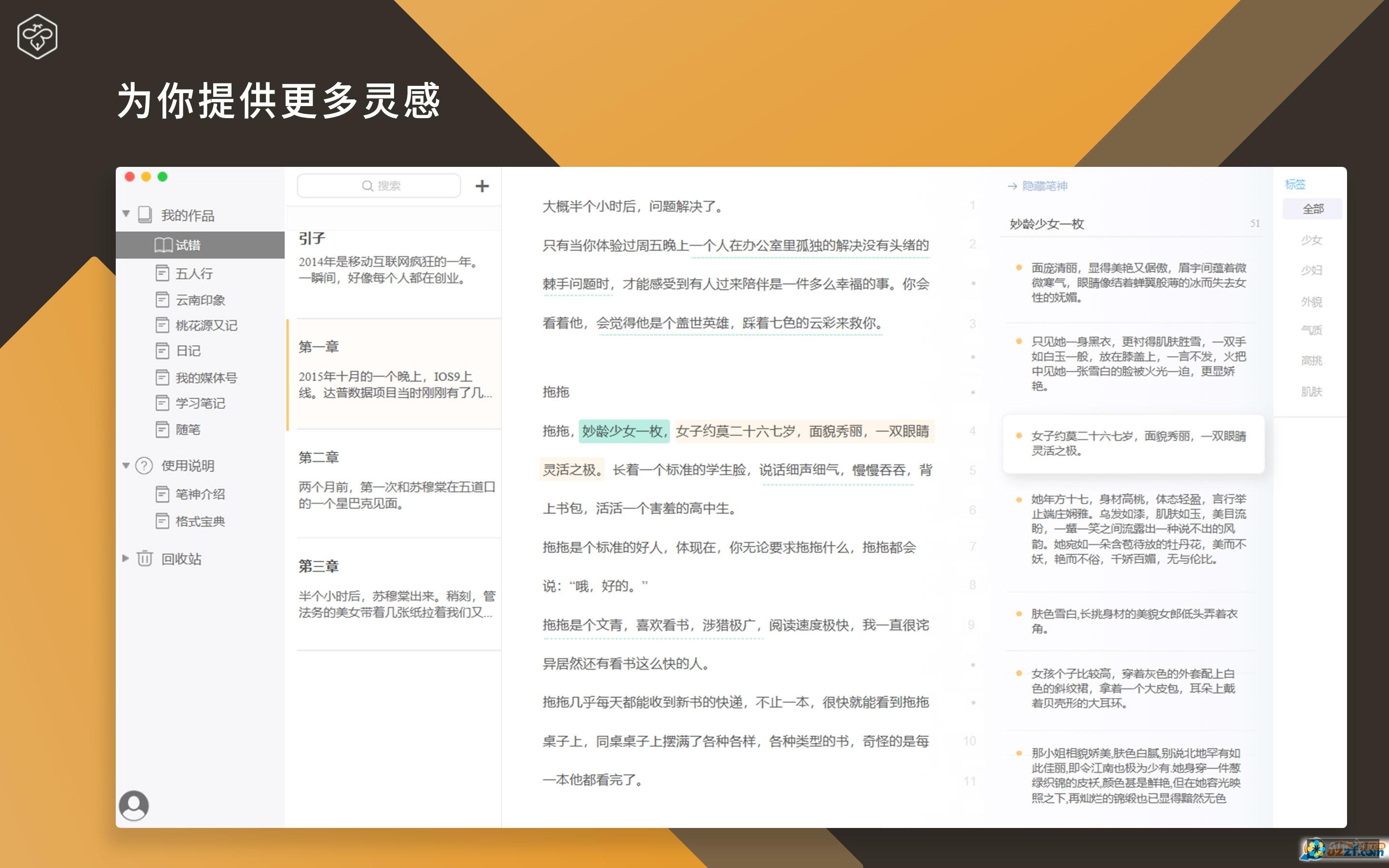Click the highlighted phrase 妙龄少女一枚 in editor
1389x868 pixels.
624,431
